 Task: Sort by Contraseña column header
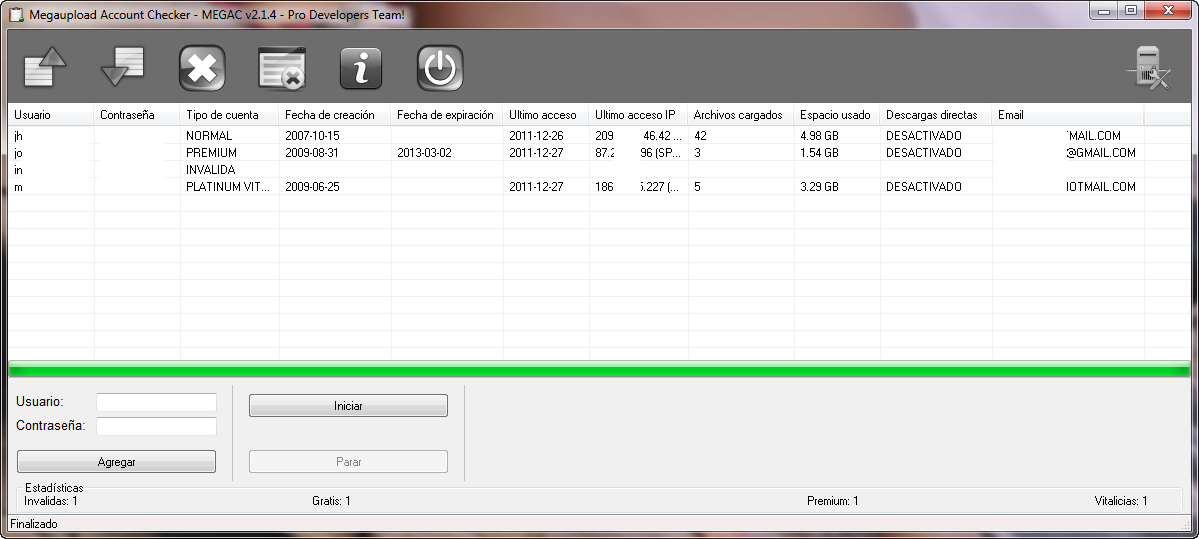[x=137, y=115]
